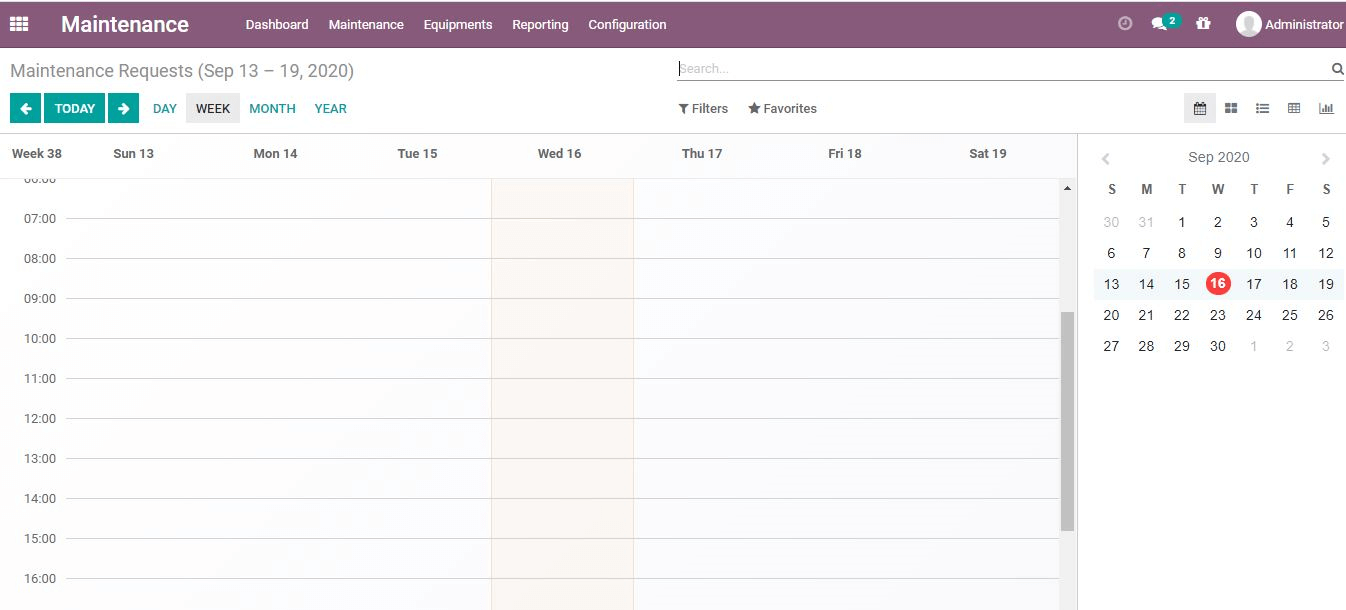Select day 1 of September in mini calendar
The height and width of the screenshot is (610, 1346).
1182,222
